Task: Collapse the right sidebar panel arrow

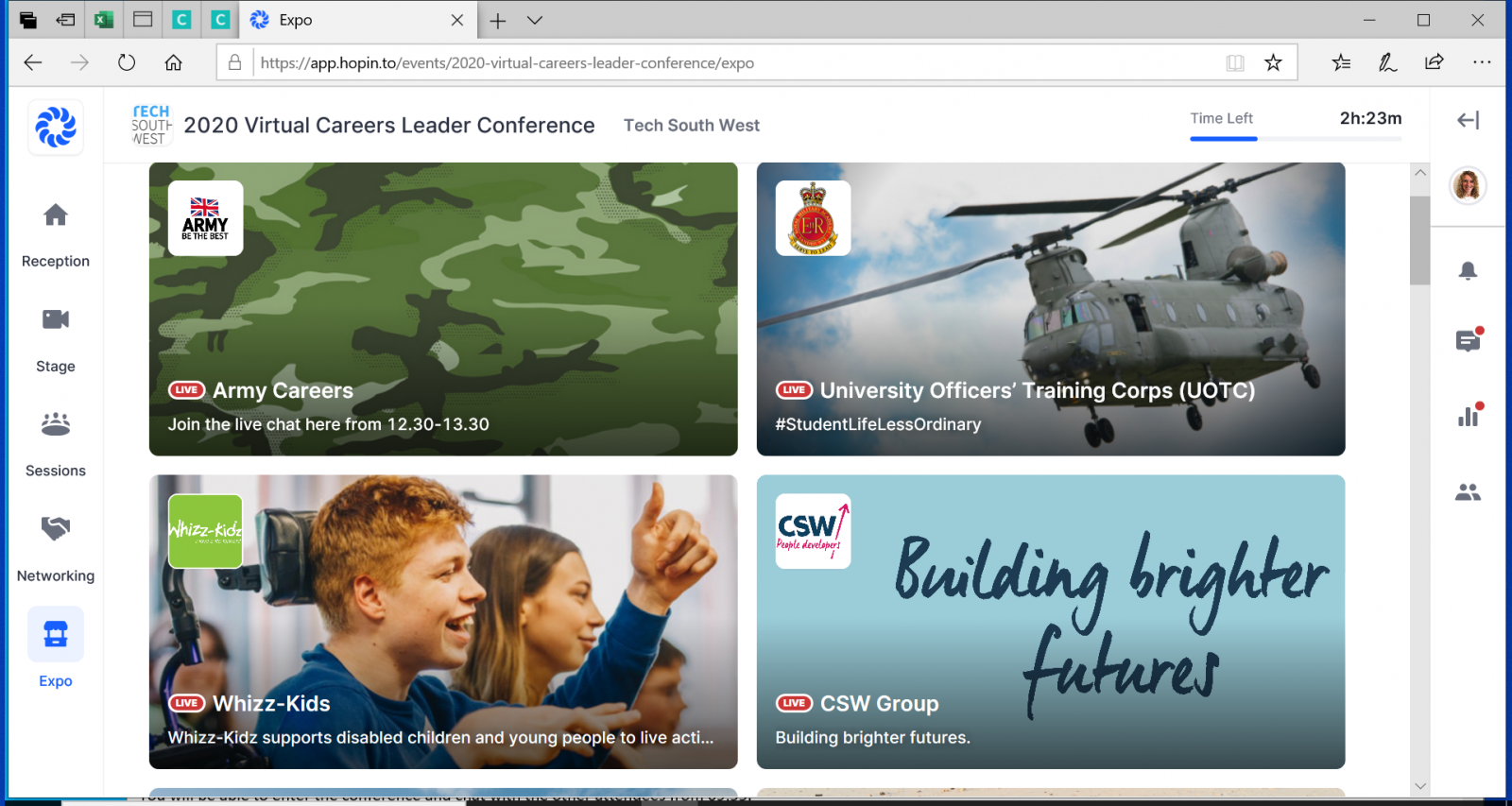Action: point(1468,120)
